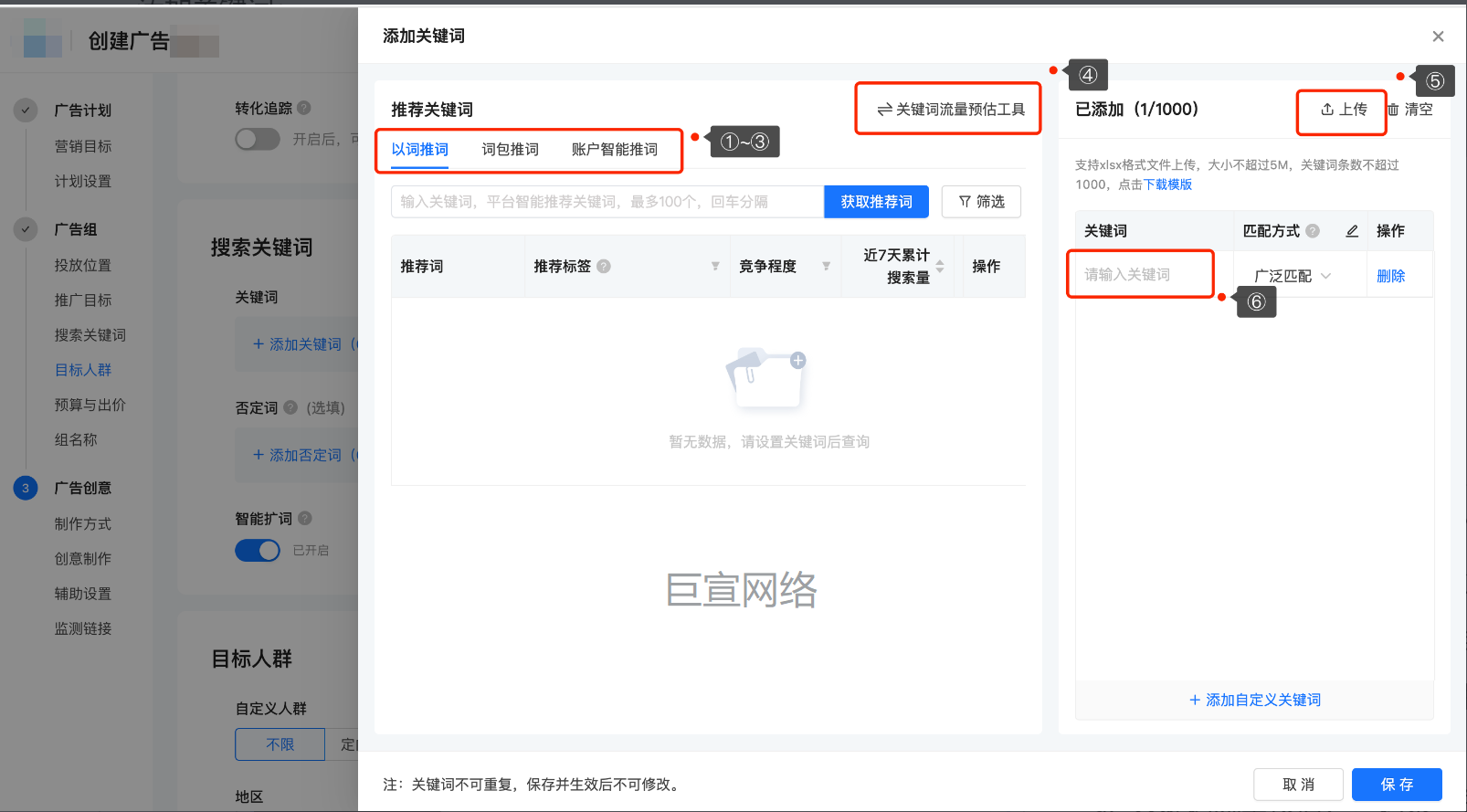Sort by 近7天累计搜索量 column
The width and height of the screenshot is (1467, 812).
[940, 267]
